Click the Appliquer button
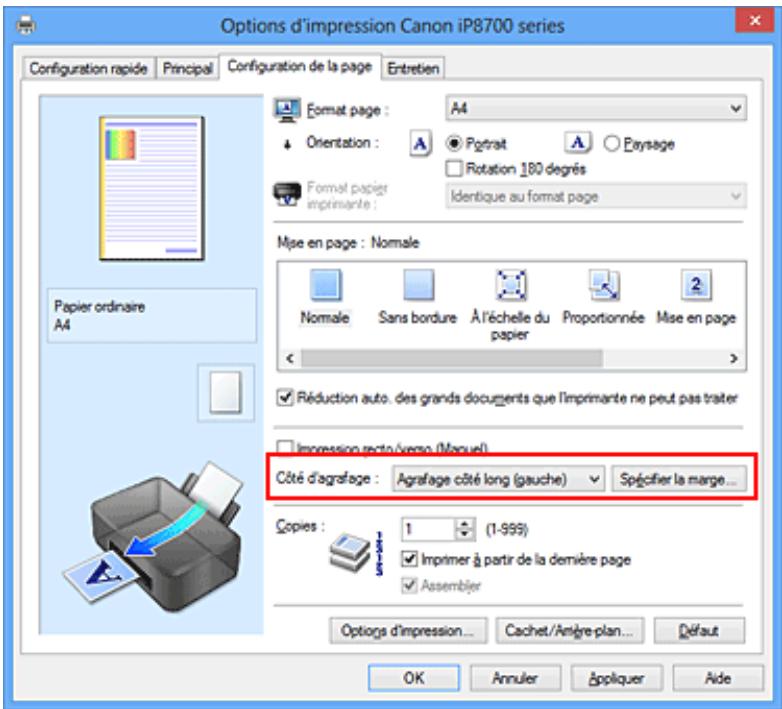This screenshot has width=782, height=709. [x=616, y=678]
